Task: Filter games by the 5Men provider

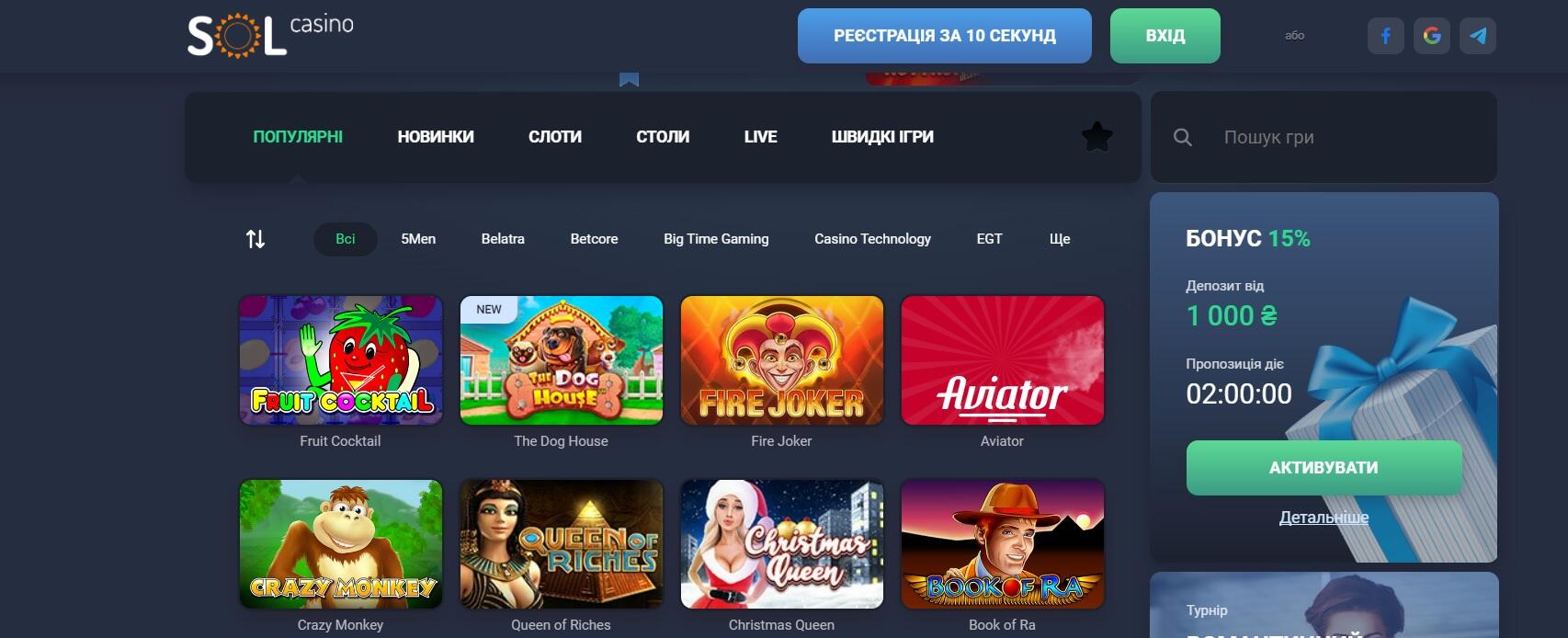Action: 418,239
